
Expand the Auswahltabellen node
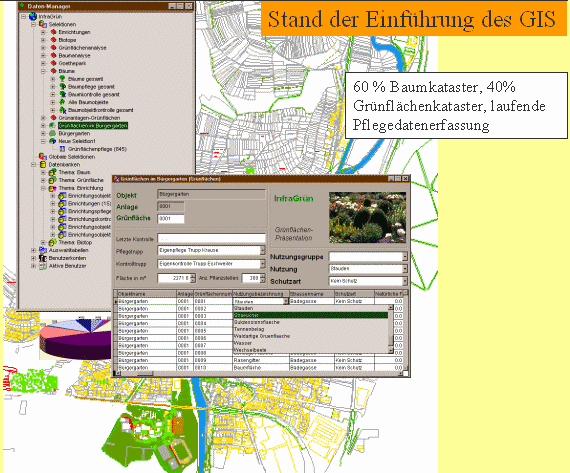33,250
